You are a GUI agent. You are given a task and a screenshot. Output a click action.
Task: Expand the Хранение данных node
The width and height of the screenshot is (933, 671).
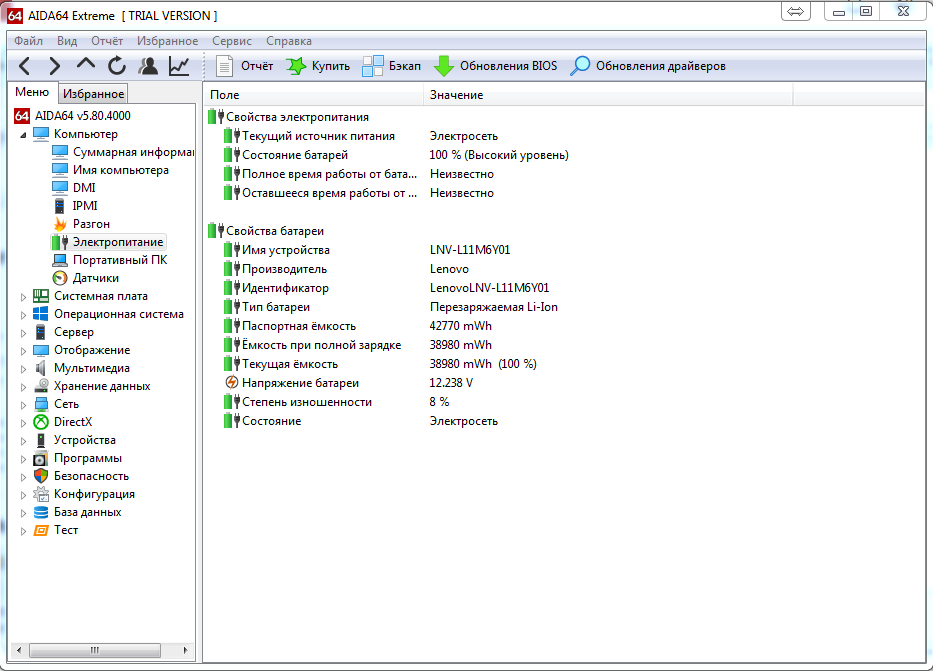(24, 387)
